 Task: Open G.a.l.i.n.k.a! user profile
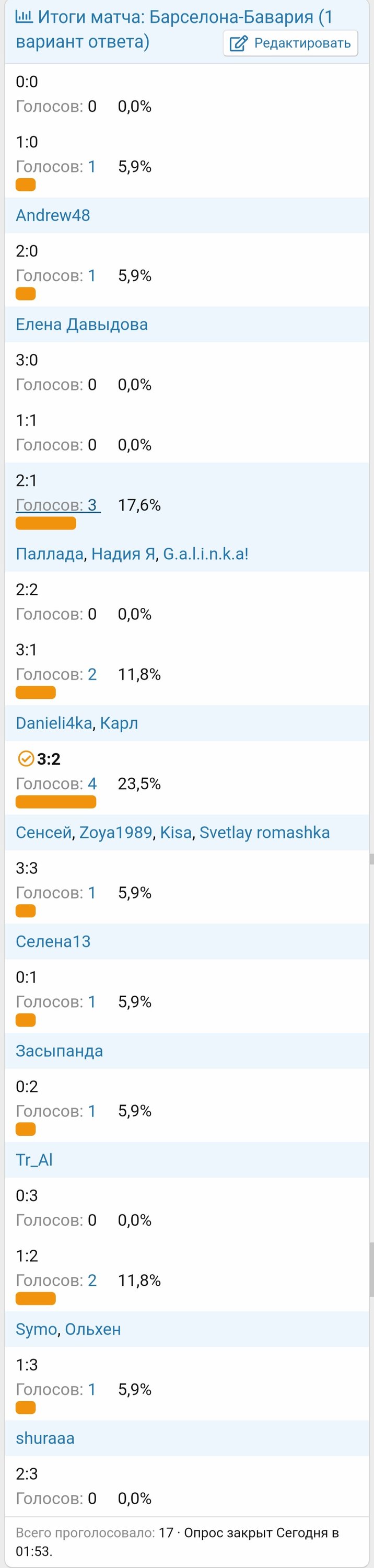pos(206,554)
